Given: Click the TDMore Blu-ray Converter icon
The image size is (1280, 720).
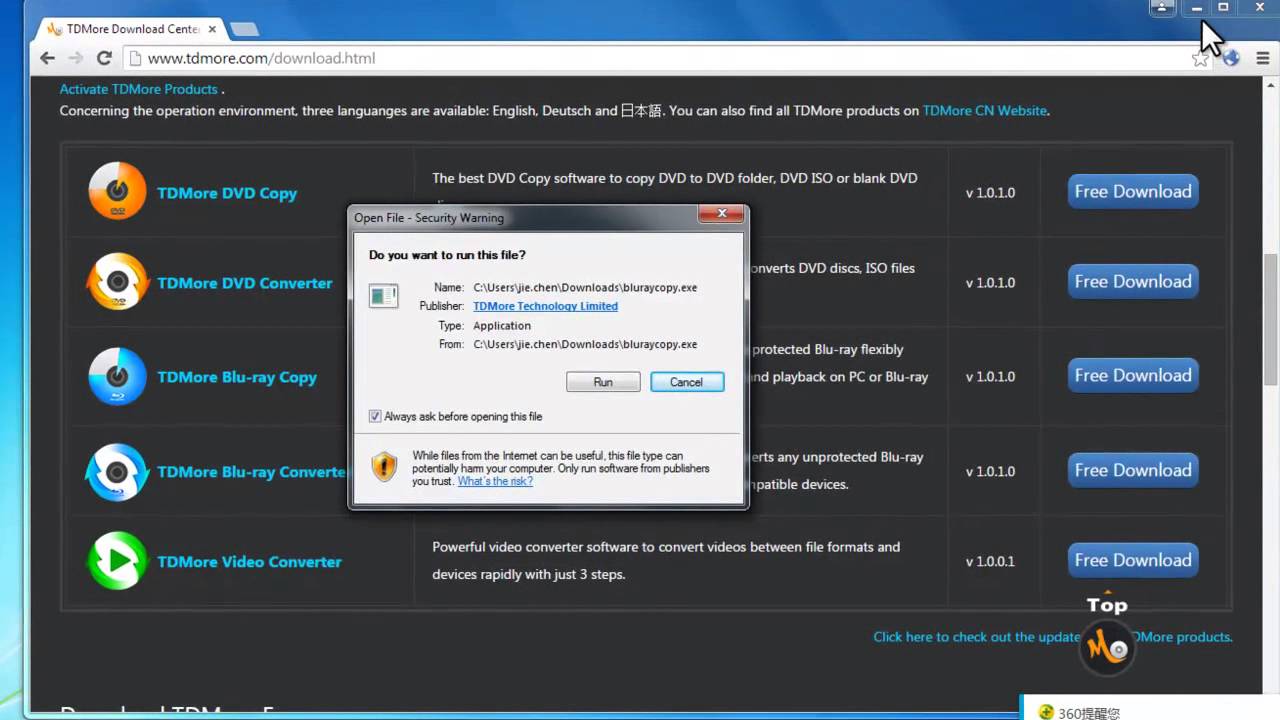Looking at the screenshot, I should coord(118,471).
